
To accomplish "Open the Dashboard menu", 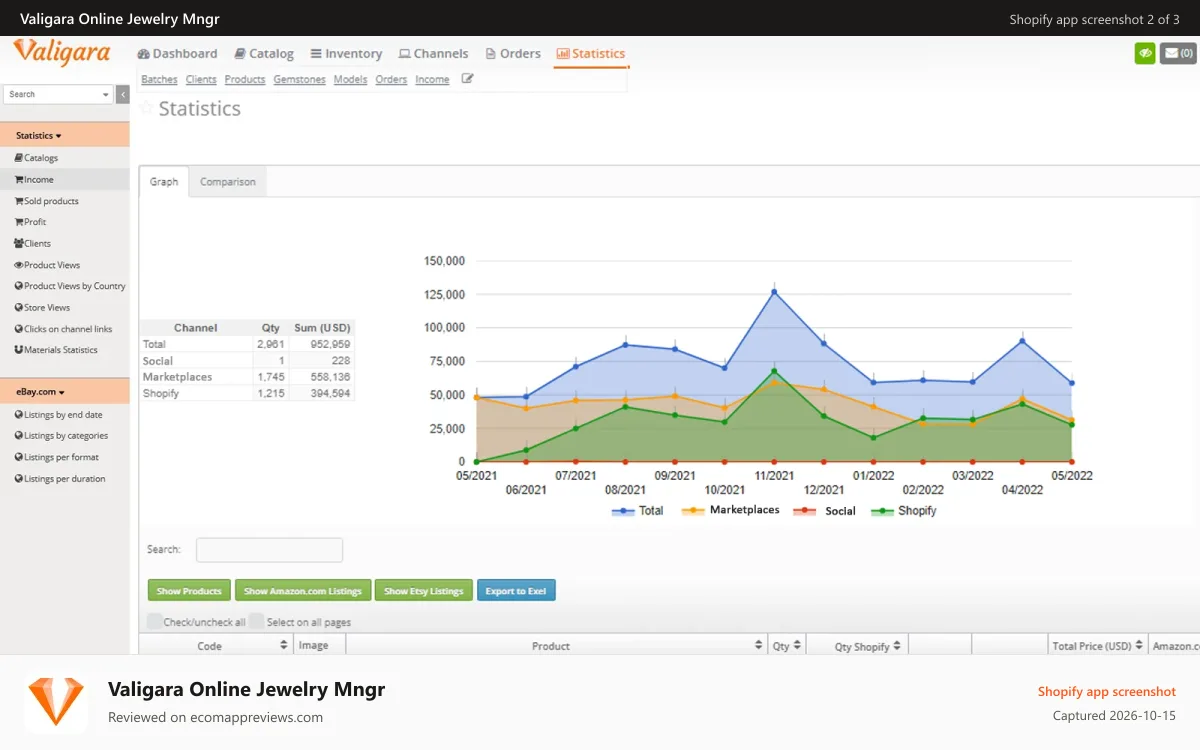I will [x=178, y=54].
